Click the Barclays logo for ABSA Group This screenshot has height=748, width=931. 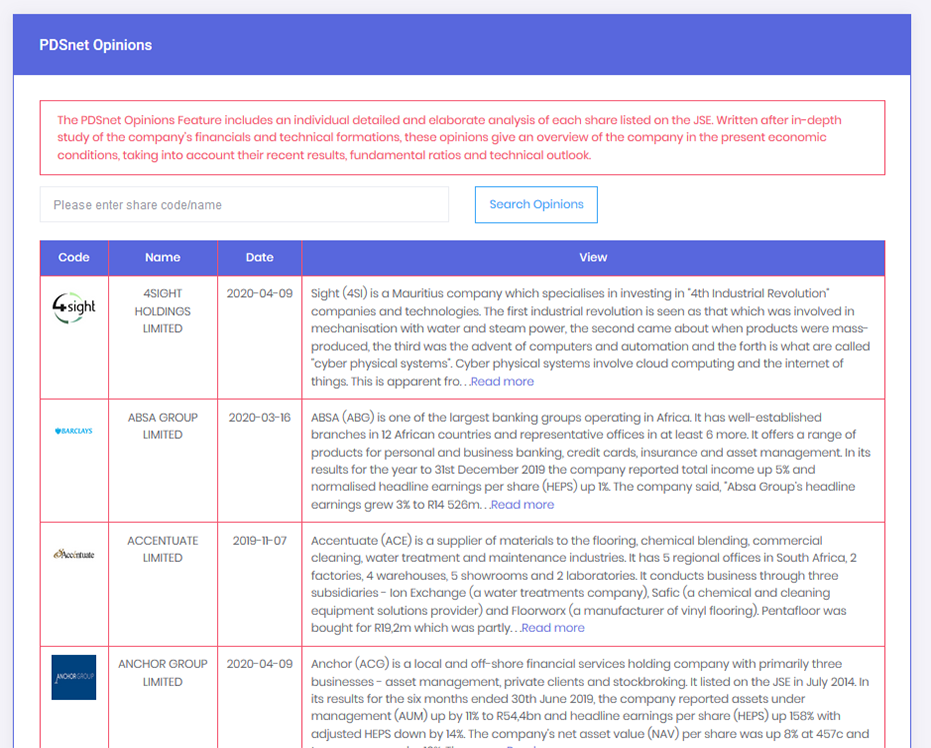click(x=74, y=431)
